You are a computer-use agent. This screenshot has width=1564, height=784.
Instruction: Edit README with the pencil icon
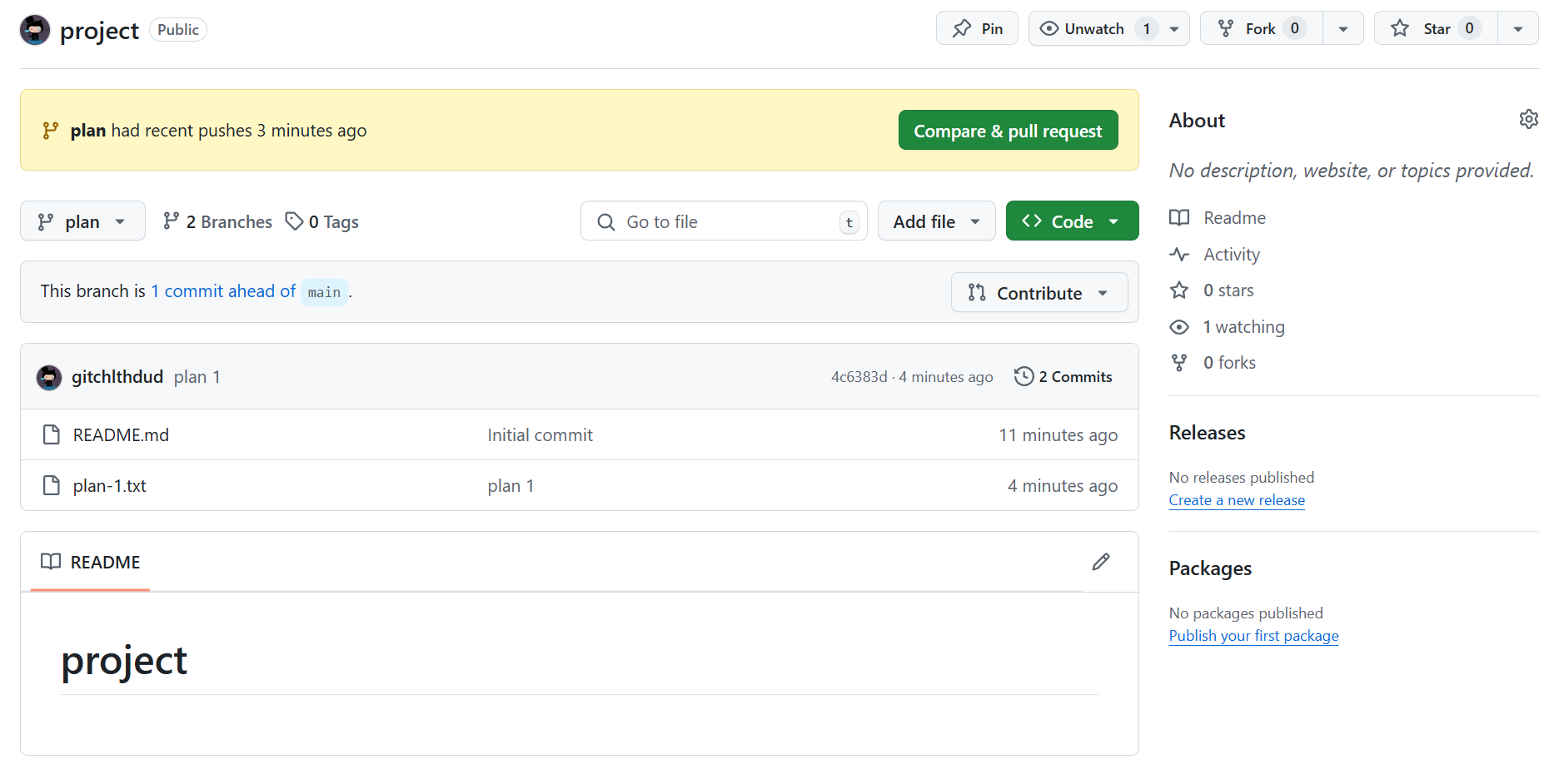1101,562
